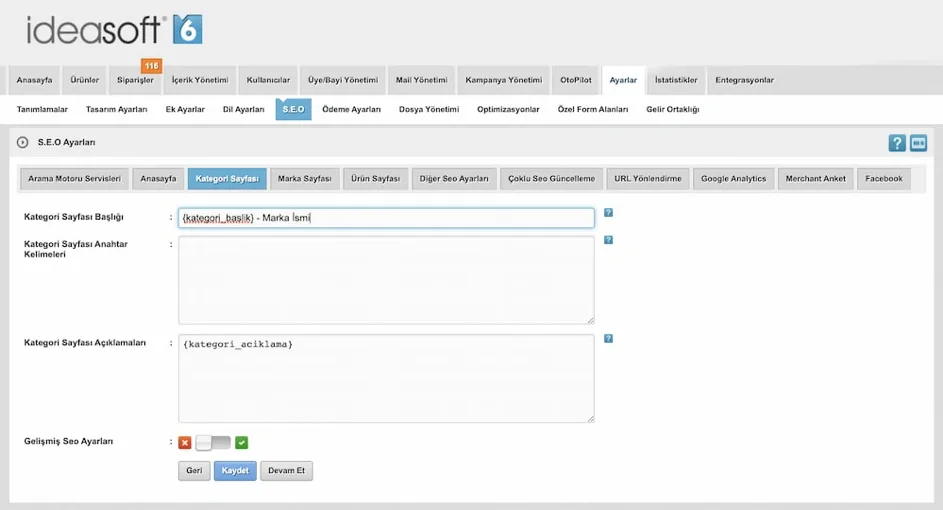Select the S.E.O submenu item
Image resolution: width=943 pixels, height=510 pixels.
293,109
